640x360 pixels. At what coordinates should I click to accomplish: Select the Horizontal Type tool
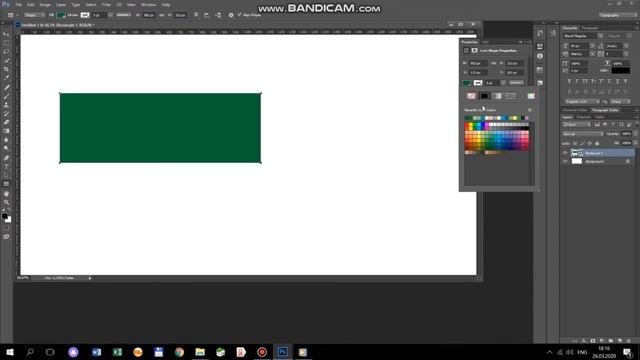(6, 167)
